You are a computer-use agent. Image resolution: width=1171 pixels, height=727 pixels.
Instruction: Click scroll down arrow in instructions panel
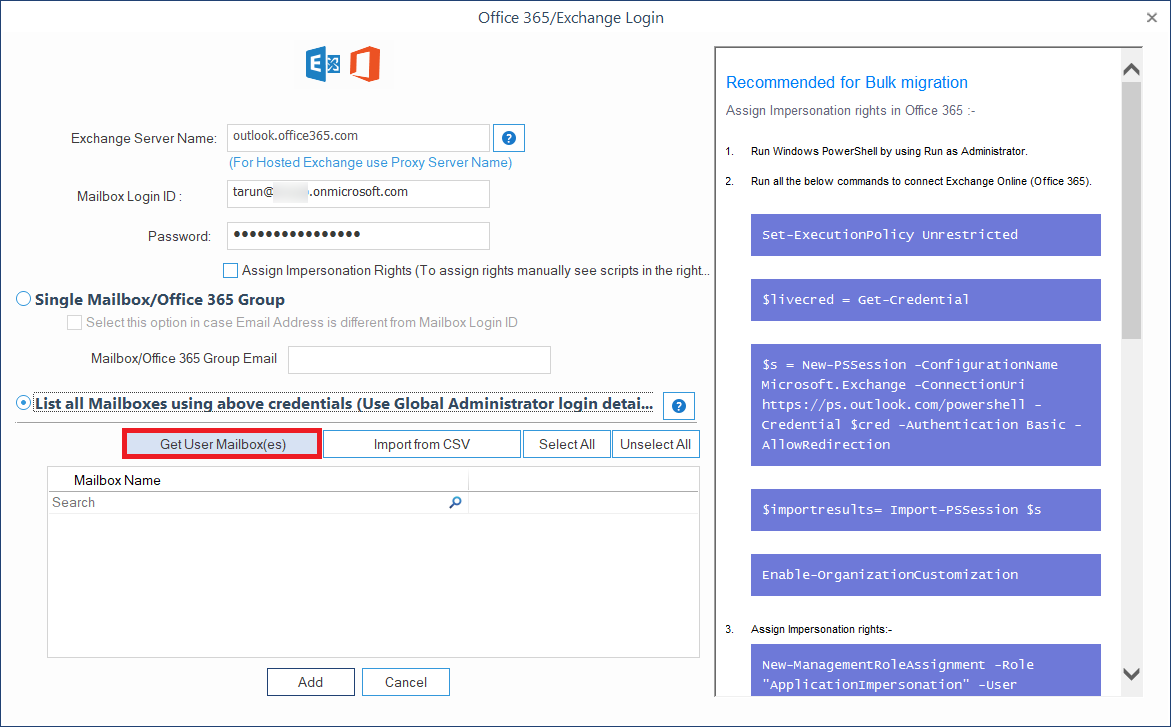(1131, 674)
